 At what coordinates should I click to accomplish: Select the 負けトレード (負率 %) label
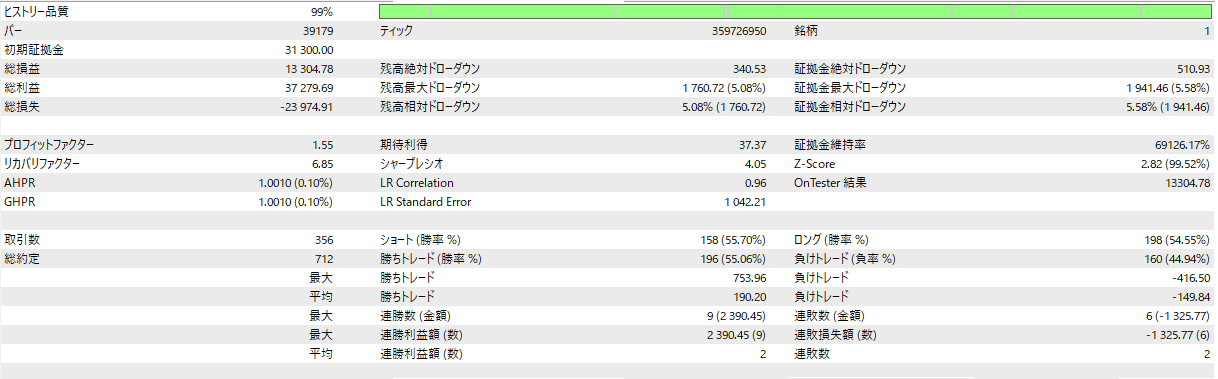point(845,259)
